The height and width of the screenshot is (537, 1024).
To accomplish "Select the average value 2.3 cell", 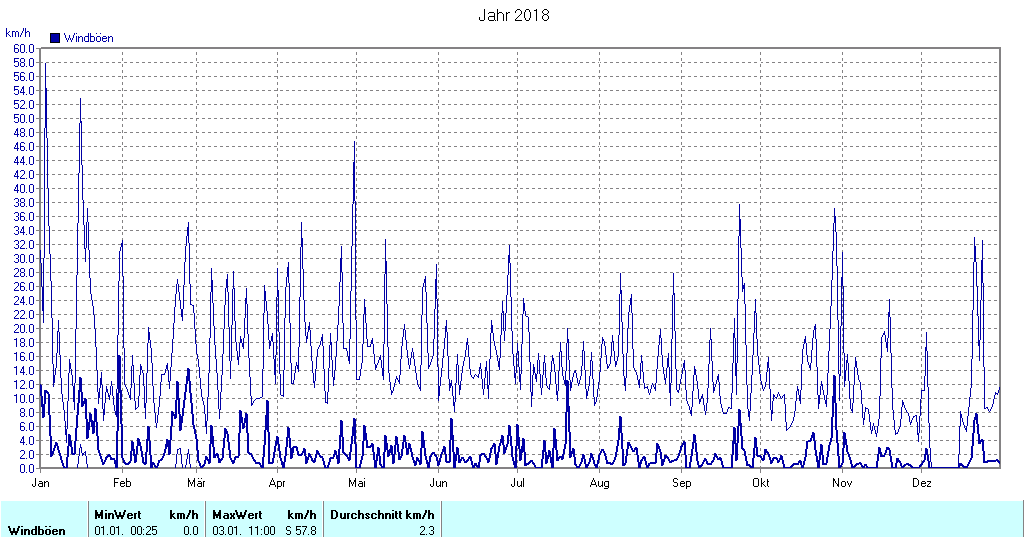I will click(x=426, y=530).
